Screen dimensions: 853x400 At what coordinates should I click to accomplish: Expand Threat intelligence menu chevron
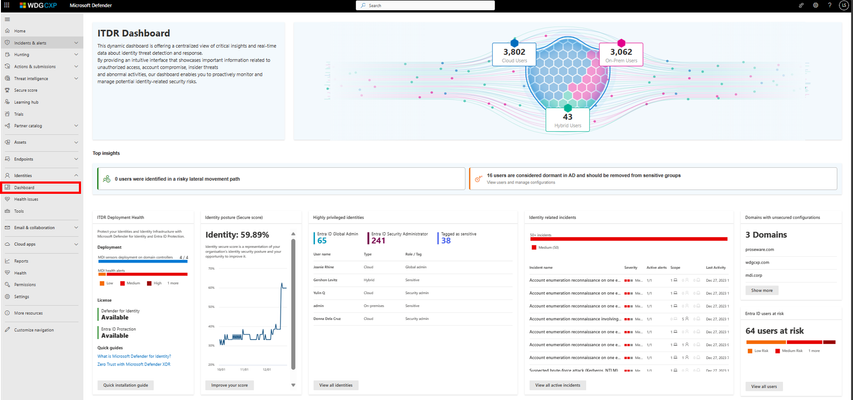click(76, 78)
